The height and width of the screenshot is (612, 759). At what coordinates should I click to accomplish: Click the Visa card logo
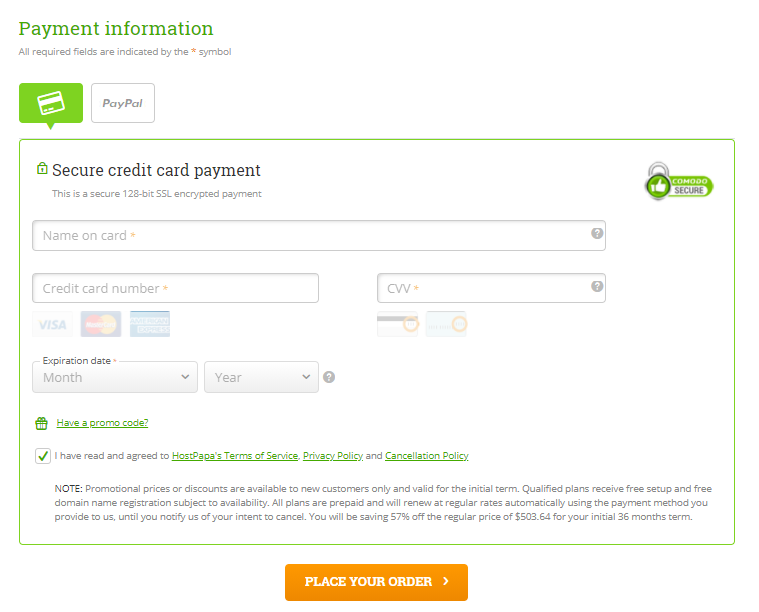click(52, 324)
